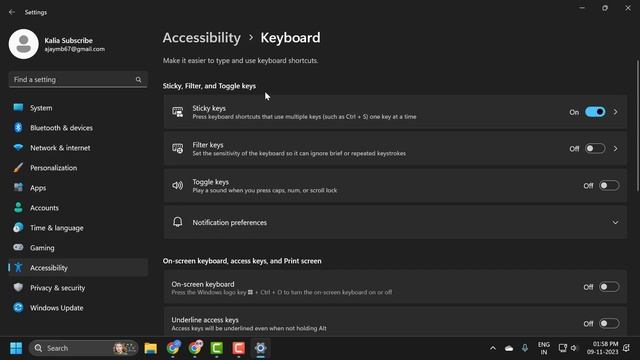The image size is (640, 360).
Task: Click the Accessibility breadcrumb link
Action: 202,38
